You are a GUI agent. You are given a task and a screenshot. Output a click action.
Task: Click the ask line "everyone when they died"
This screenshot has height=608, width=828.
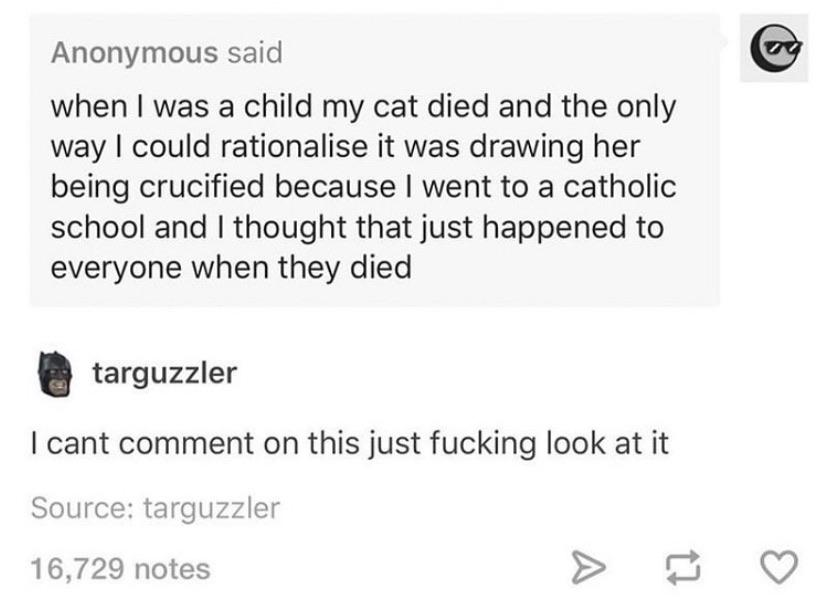click(230, 268)
